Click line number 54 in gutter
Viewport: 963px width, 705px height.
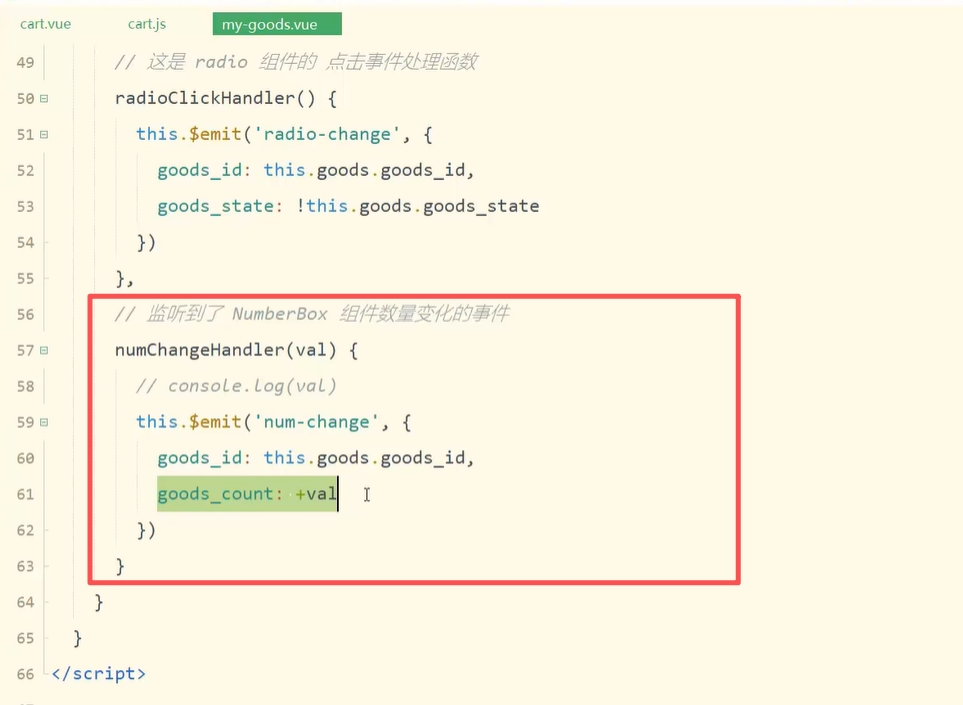26,243
